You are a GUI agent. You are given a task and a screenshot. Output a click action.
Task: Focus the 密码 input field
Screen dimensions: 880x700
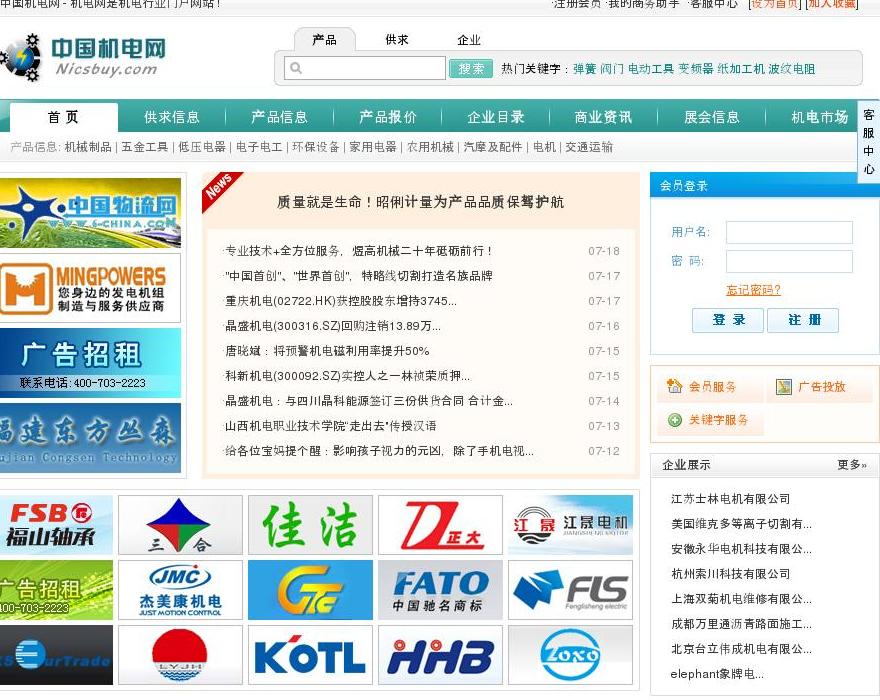(789, 261)
